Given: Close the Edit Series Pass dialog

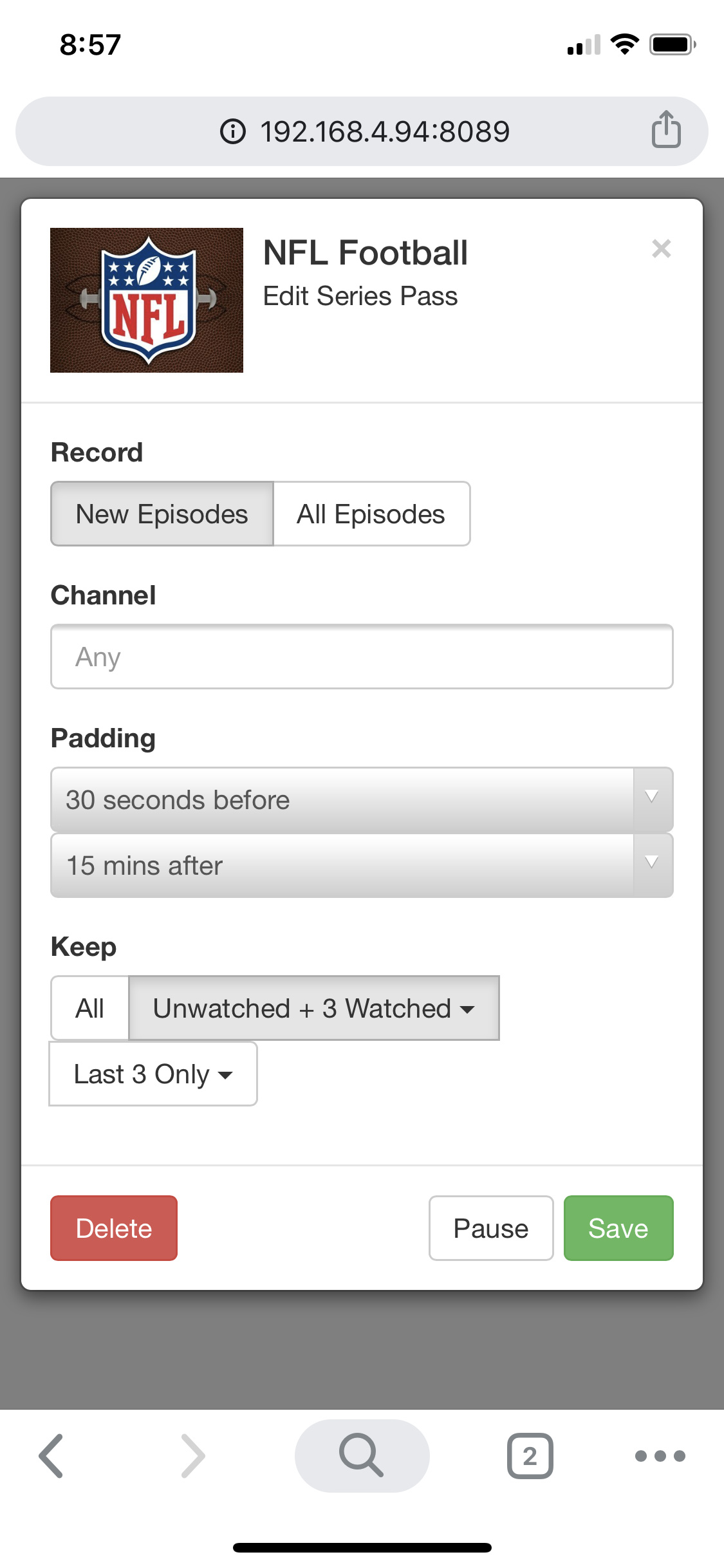Looking at the screenshot, I should pos(661,248).
